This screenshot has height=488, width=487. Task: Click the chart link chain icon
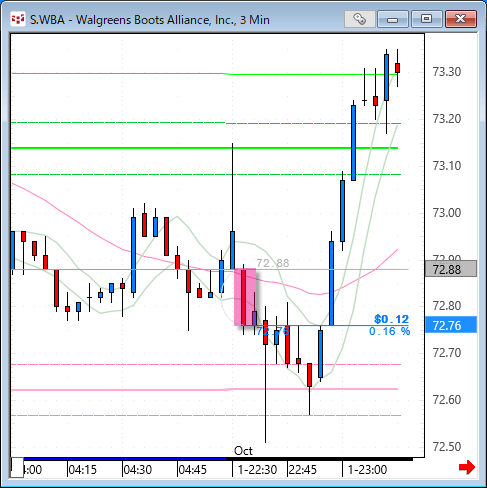(359, 19)
